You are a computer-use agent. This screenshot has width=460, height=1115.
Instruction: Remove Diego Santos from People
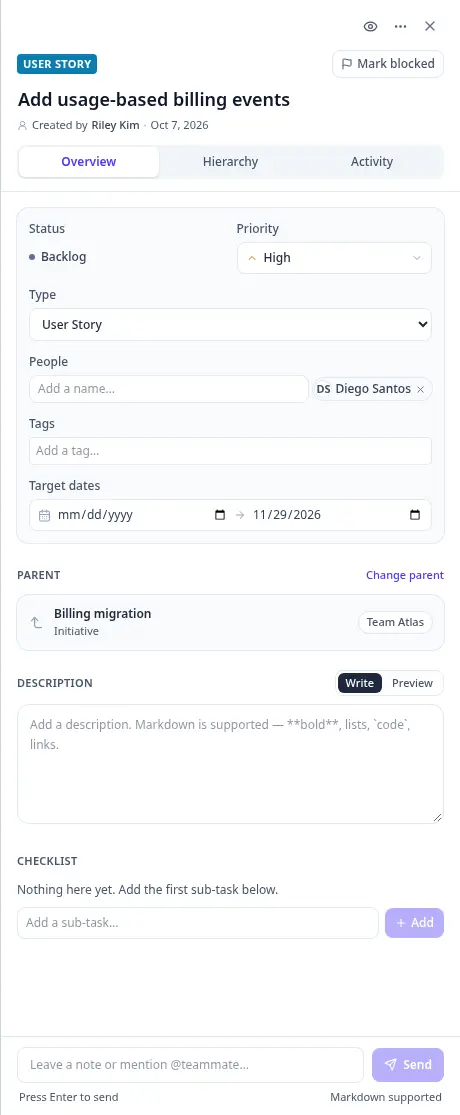420,390
